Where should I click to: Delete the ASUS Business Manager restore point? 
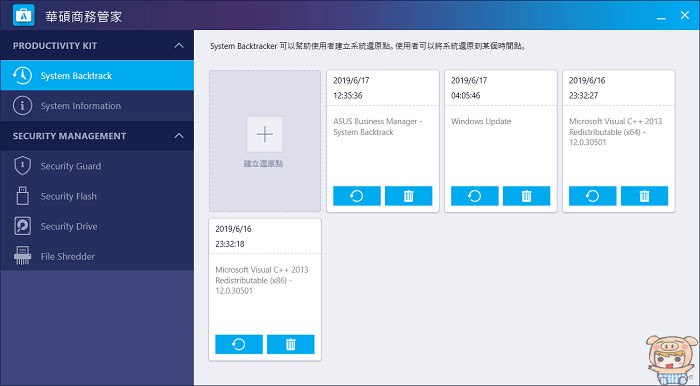pos(408,196)
